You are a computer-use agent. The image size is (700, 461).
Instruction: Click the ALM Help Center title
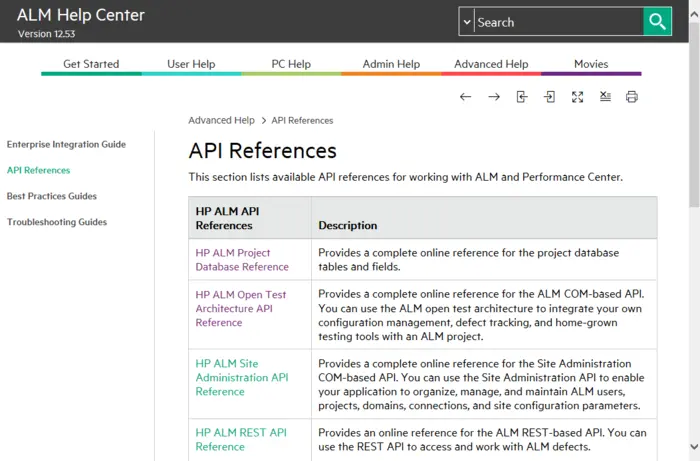81,15
